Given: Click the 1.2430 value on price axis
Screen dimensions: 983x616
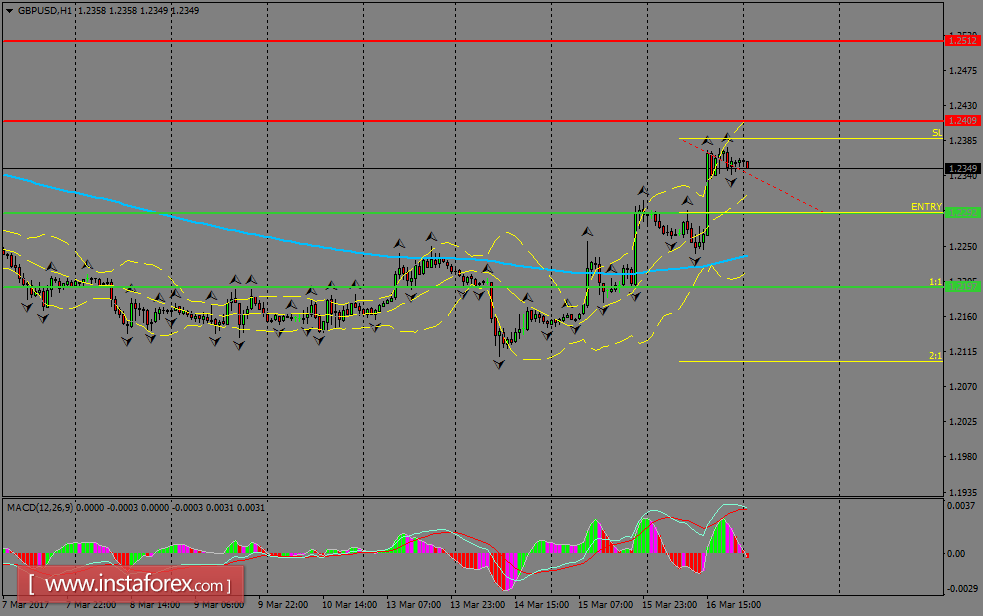Looking at the screenshot, I should (963, 106).
